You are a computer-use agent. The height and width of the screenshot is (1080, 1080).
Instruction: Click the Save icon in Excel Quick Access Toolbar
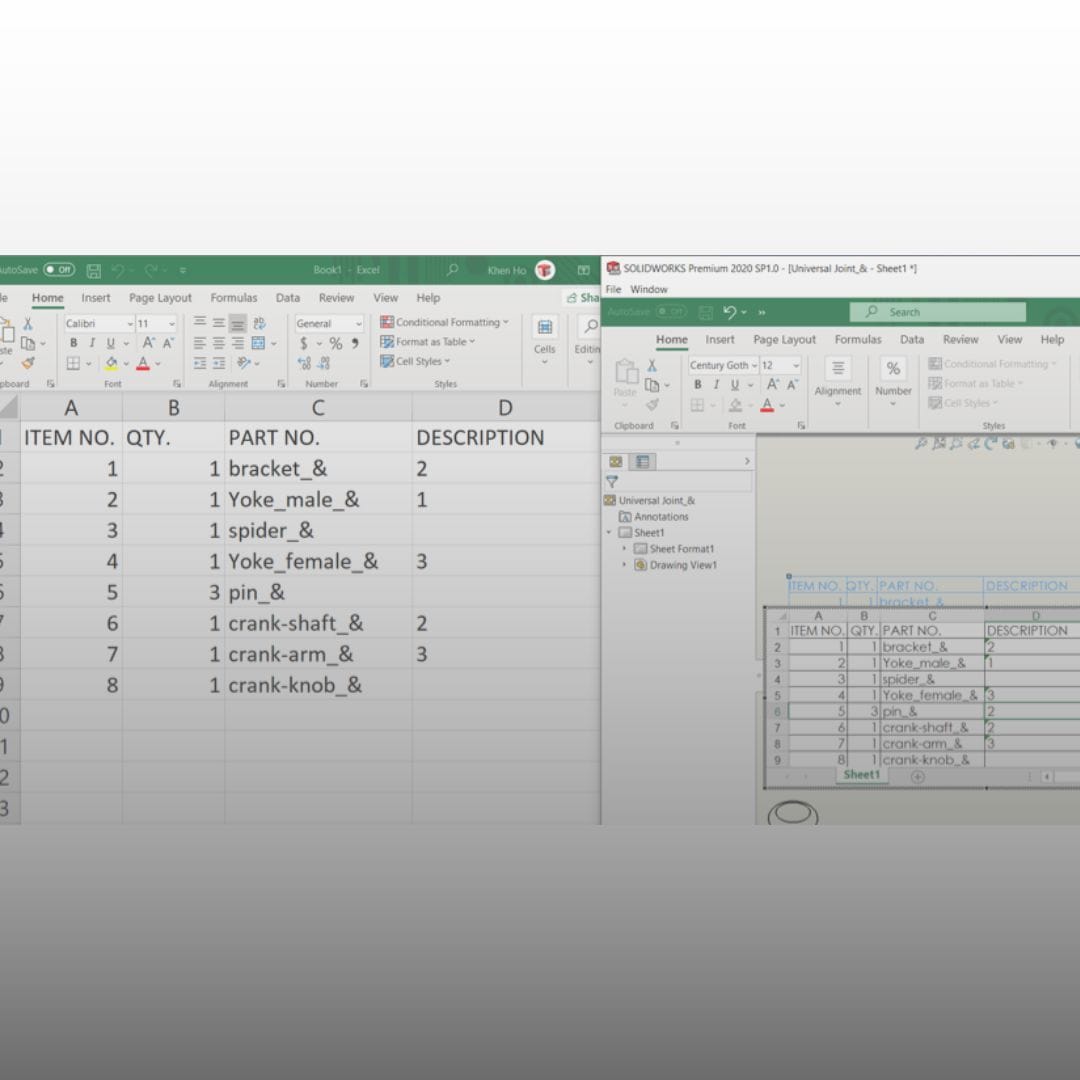pyautogui.click(x=94, y=269)
